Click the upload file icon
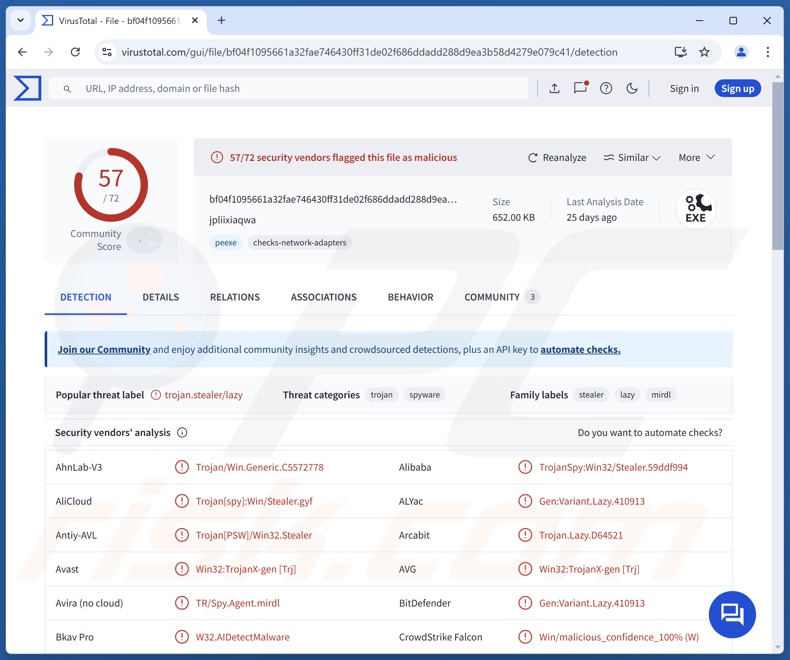The width and height of the screenshot is (790, 660). coord(554,88)
